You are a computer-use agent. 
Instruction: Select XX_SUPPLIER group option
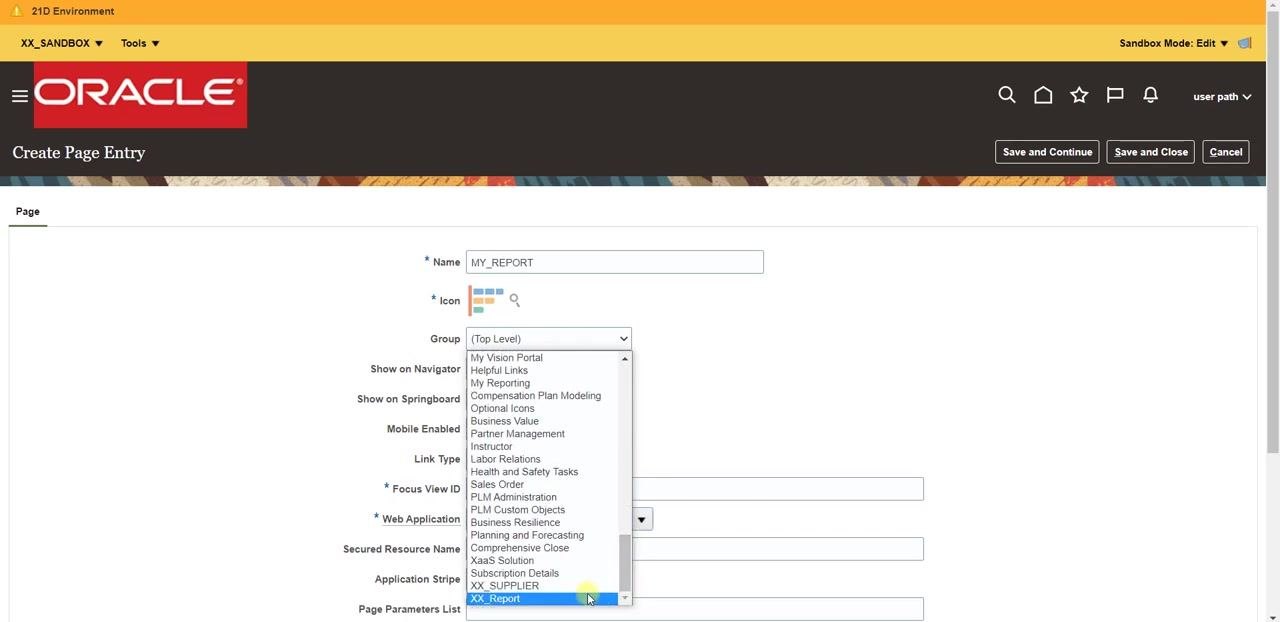[x=543, y=586]
